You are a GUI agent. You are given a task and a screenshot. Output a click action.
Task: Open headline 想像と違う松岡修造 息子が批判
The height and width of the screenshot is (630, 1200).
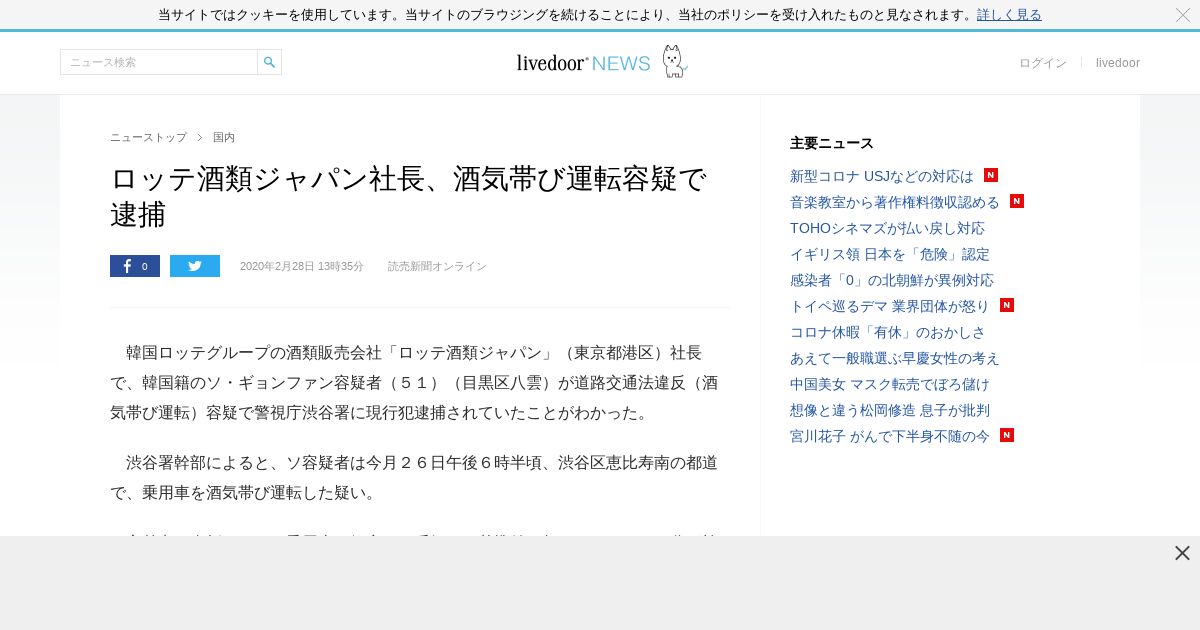coord(890,410)
